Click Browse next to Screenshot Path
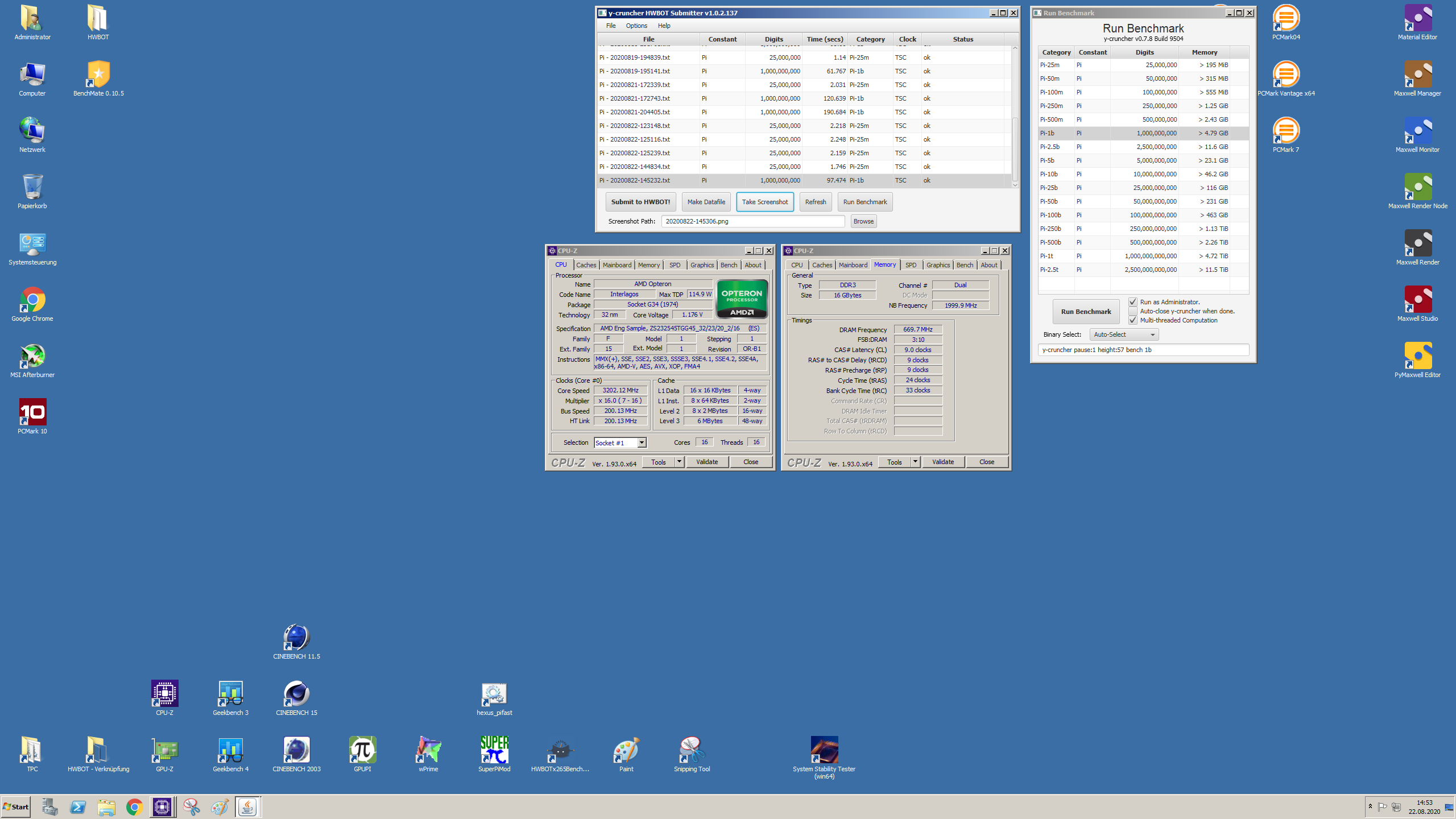Screen dimensions: 1456x819 [863, 221]
